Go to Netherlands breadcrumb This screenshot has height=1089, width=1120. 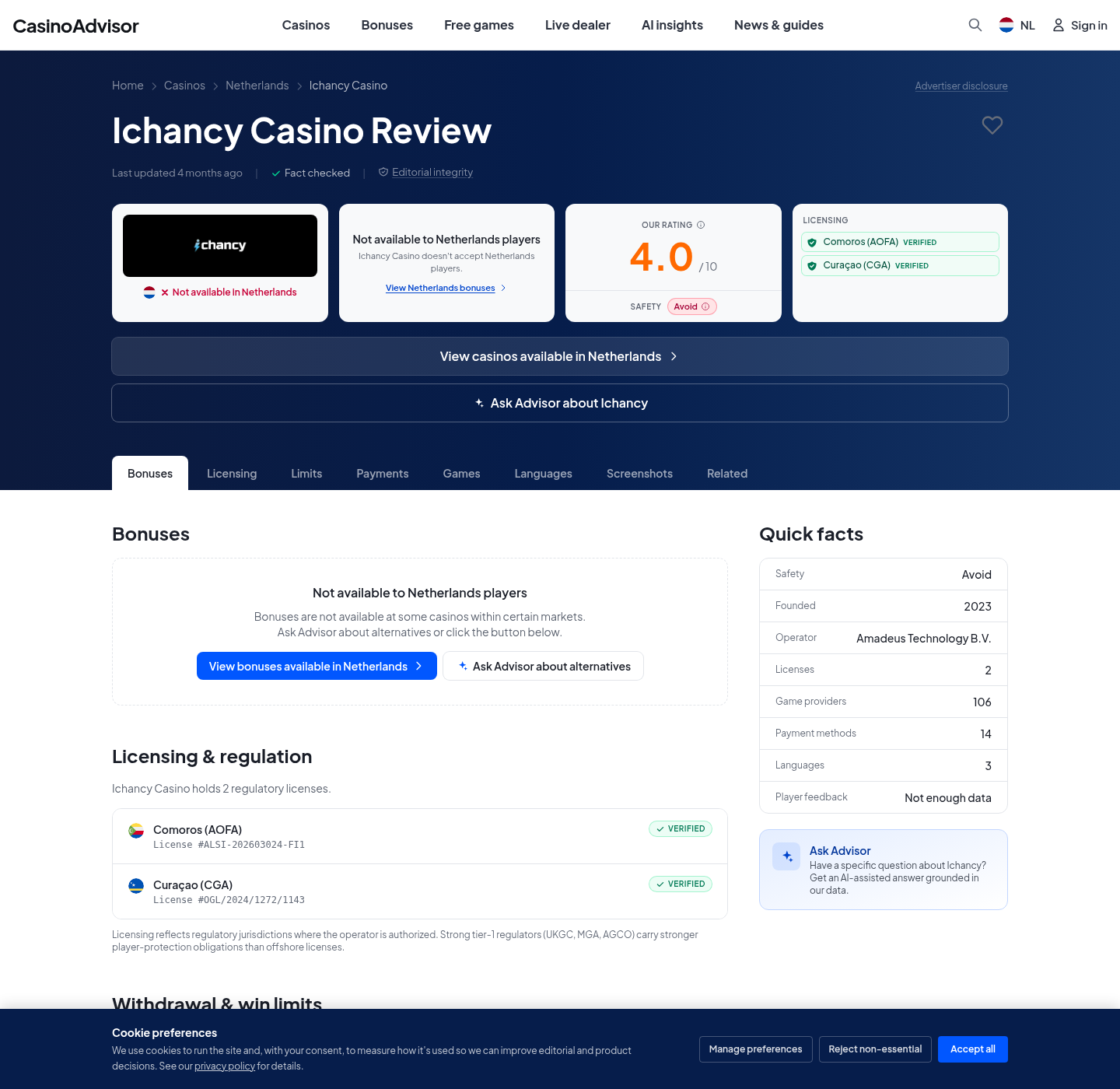257,86
